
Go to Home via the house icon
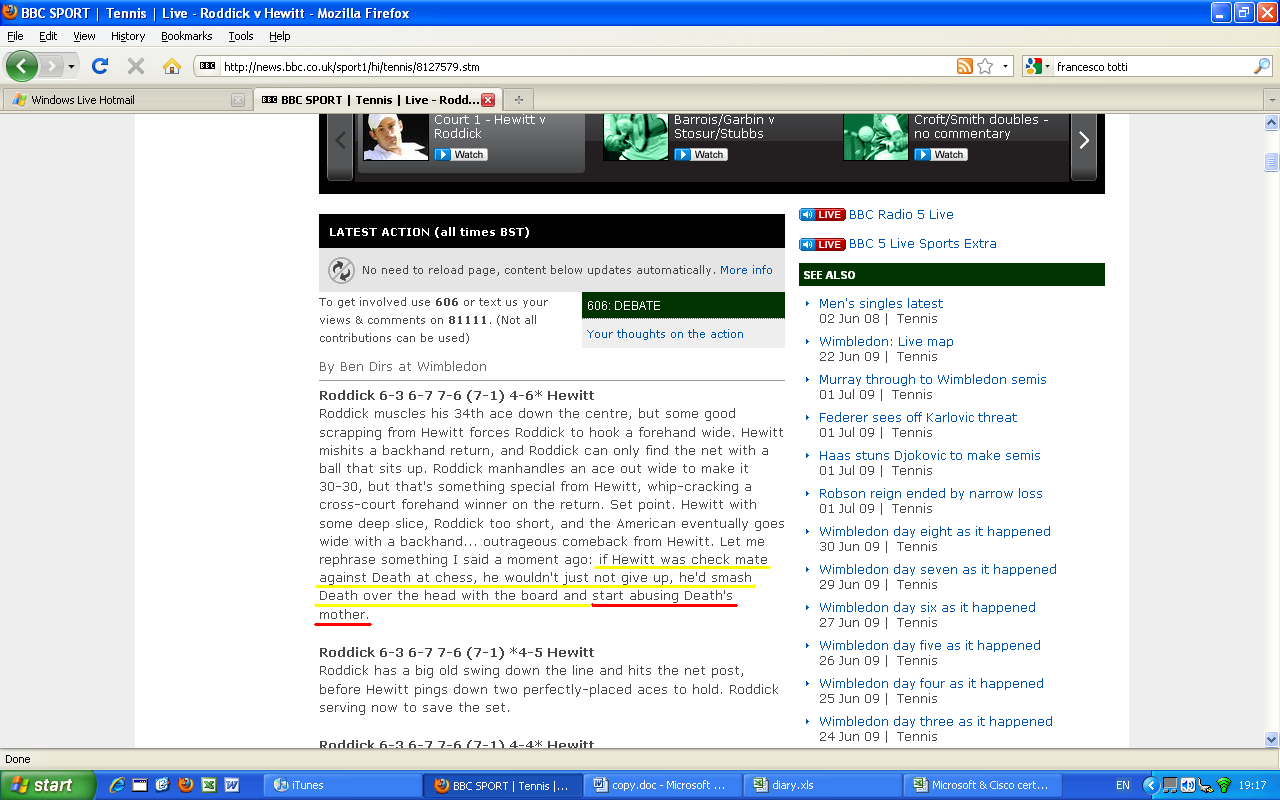pos(172,67)
